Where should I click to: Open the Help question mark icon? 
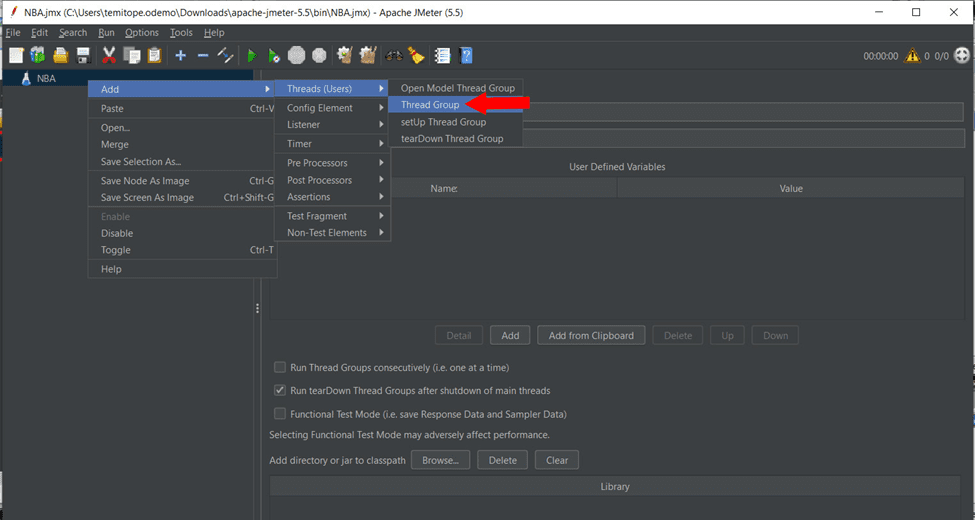click(466, 56)
